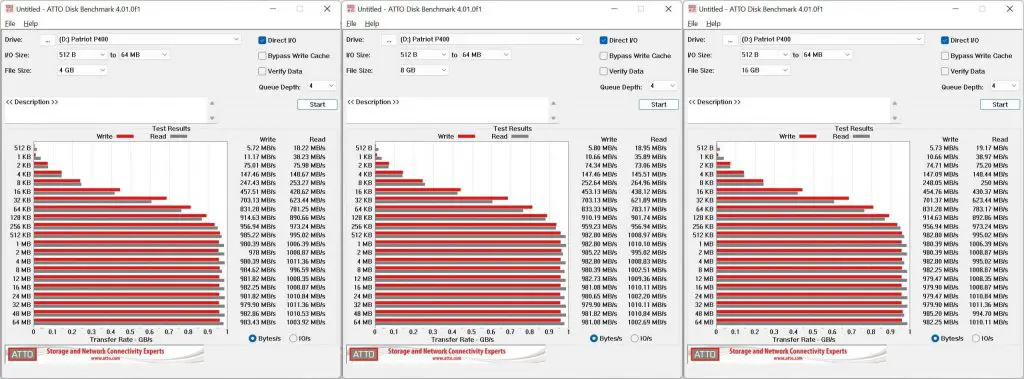Open Queue Depth dropdown in the 4 GB window
The image size is (1024, 379).
coord(321,86)
